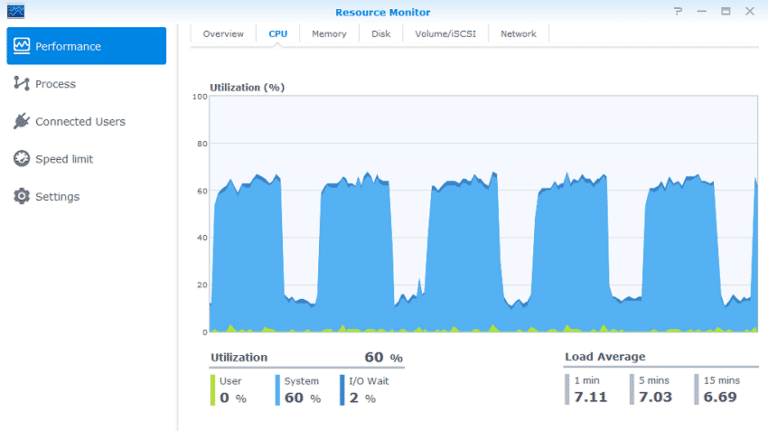Click the Process branch icon in the sidebar
Screen dimensions: 768x431
(22, 84)
